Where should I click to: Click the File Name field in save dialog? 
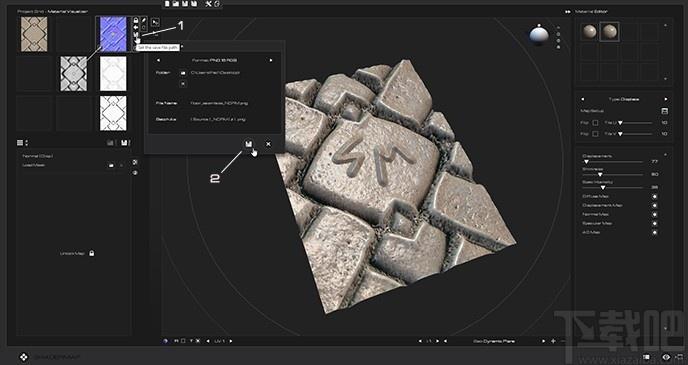pyautogui.click(x=219, y=104)
